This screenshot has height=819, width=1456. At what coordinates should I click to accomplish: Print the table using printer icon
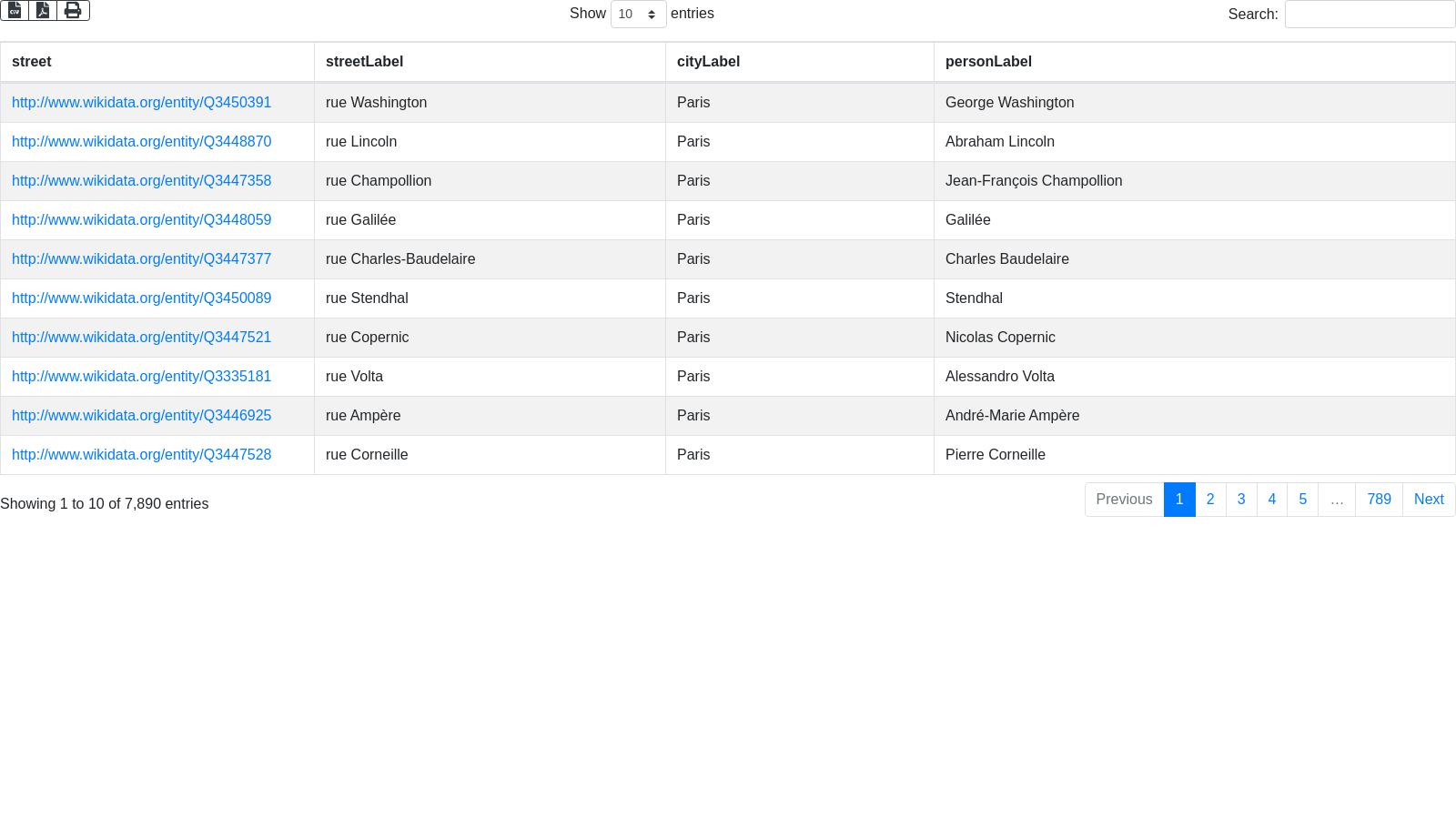click(73, 10)
